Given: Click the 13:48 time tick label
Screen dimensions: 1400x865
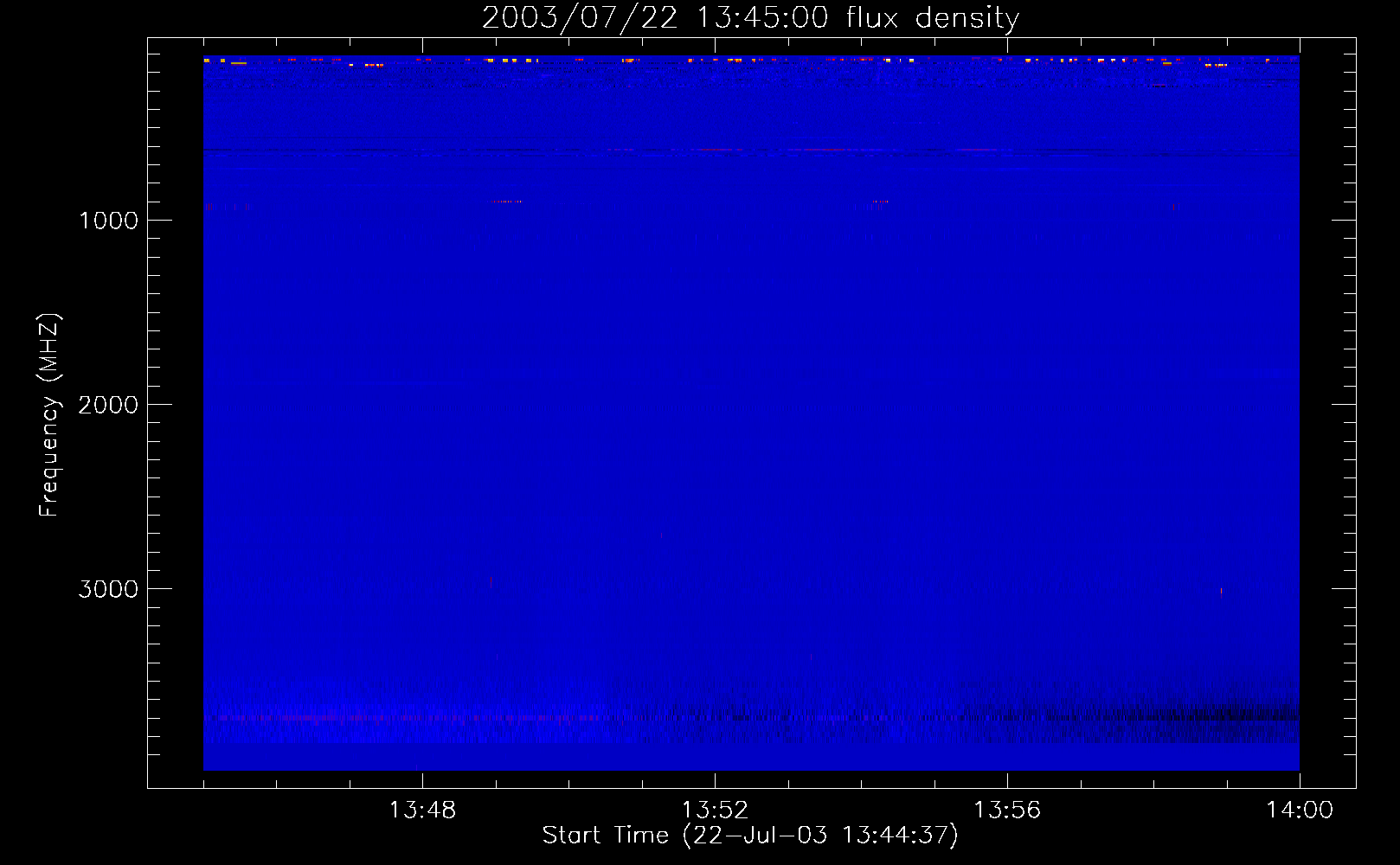Looking at the screenshot, I should (422, 811).
